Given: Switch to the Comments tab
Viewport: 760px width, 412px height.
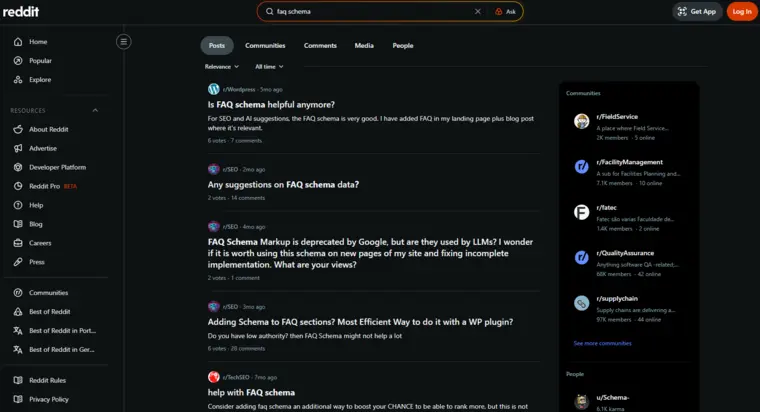Looking at the screenshot, I should click(320, 46).
